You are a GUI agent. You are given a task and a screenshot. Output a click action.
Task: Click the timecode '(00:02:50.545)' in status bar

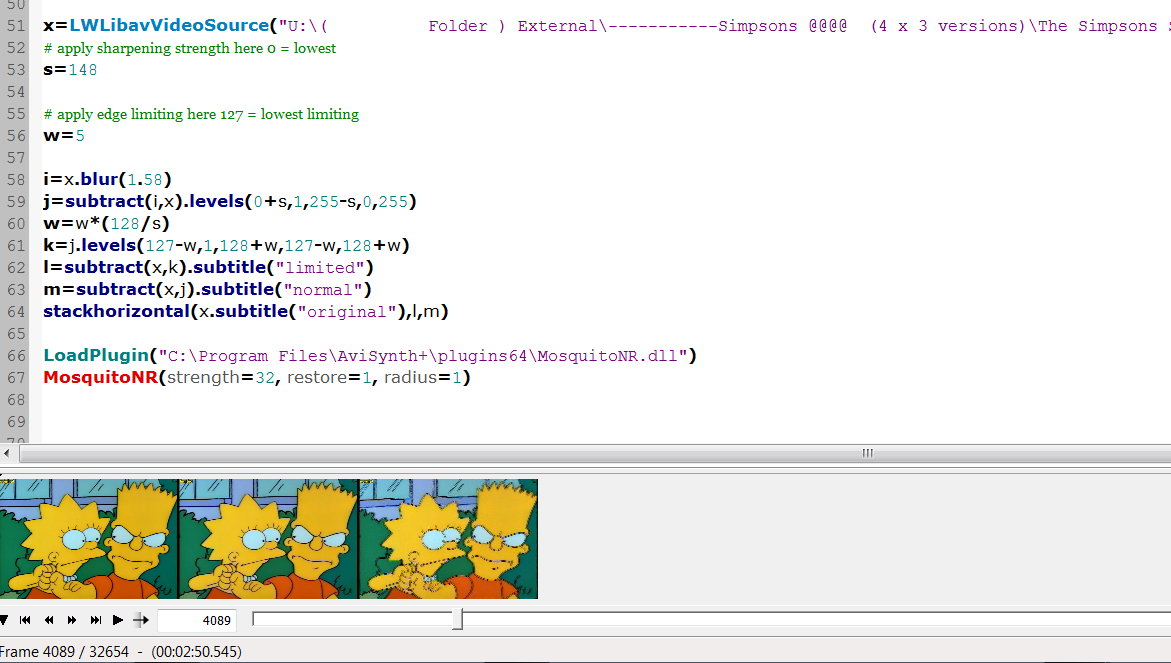click(196, 652)
